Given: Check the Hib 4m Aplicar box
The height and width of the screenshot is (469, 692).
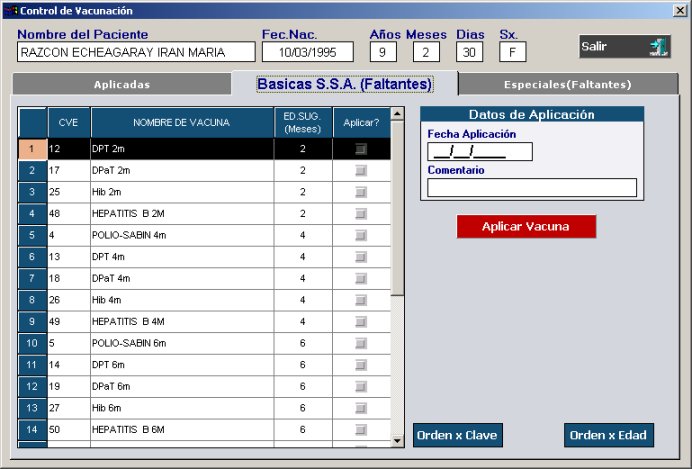Looking at the screenshot, I should (361, 300).
